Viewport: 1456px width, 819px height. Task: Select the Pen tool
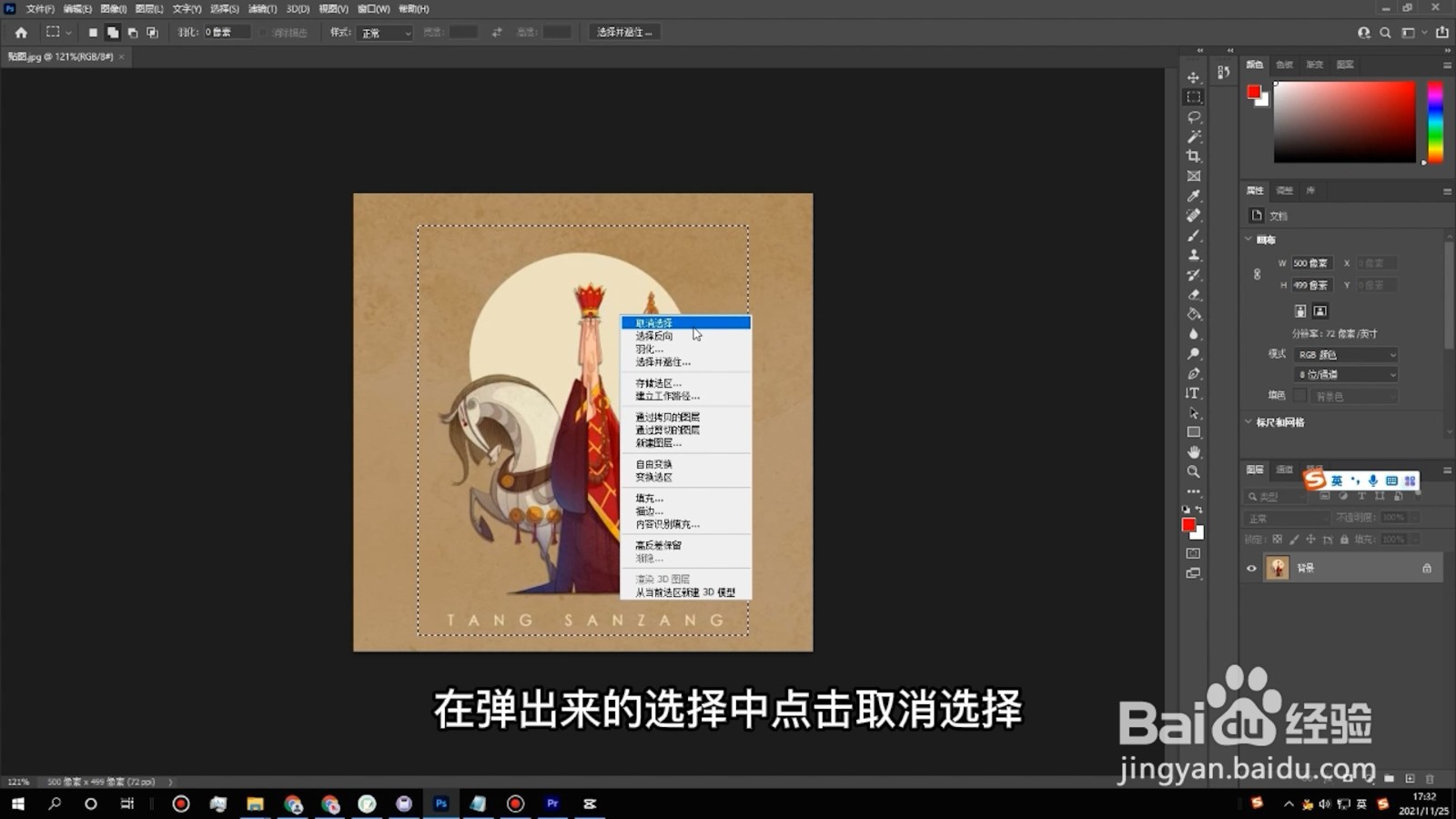coord(1194,374)
